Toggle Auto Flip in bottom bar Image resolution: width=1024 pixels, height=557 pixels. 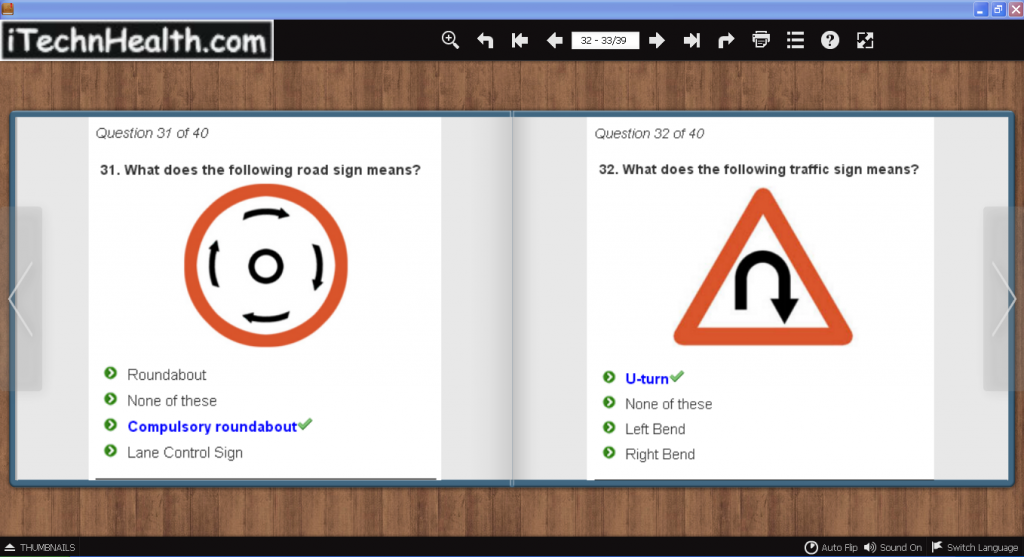[x=831, y=547]
